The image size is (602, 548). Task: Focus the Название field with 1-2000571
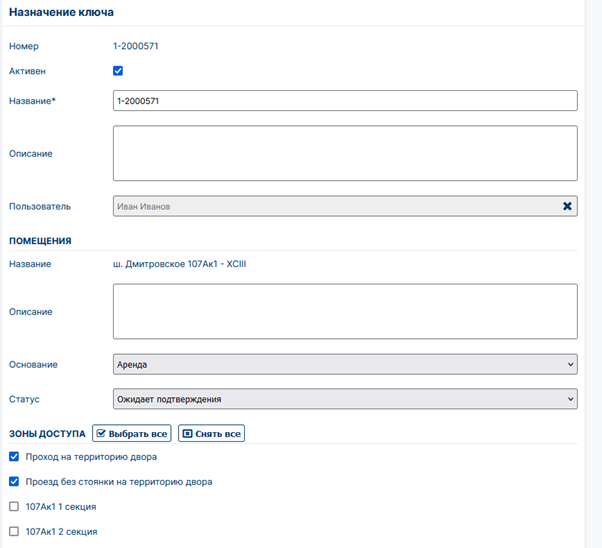point(345,101)
